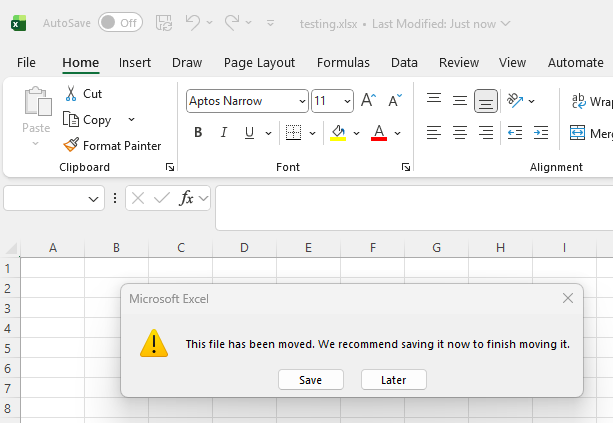Click Increase Font Size icon
The image size is (613, 423).
pos(368,100)
